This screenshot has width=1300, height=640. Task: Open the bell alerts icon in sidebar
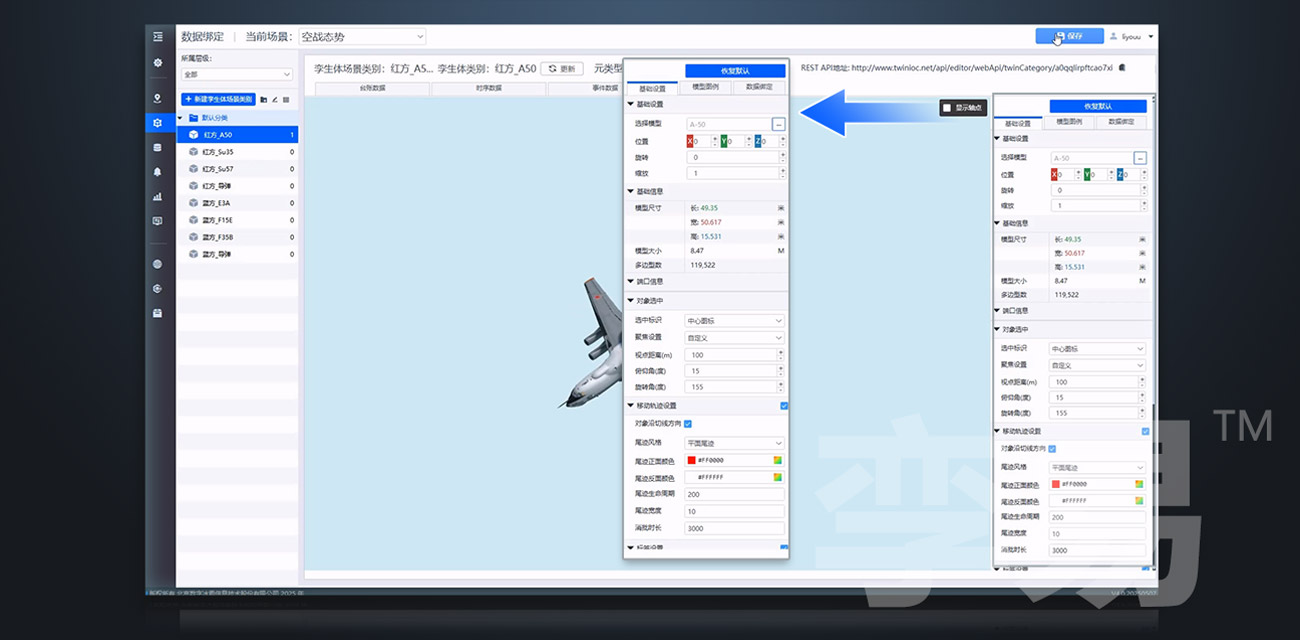[x=158, y=172]
